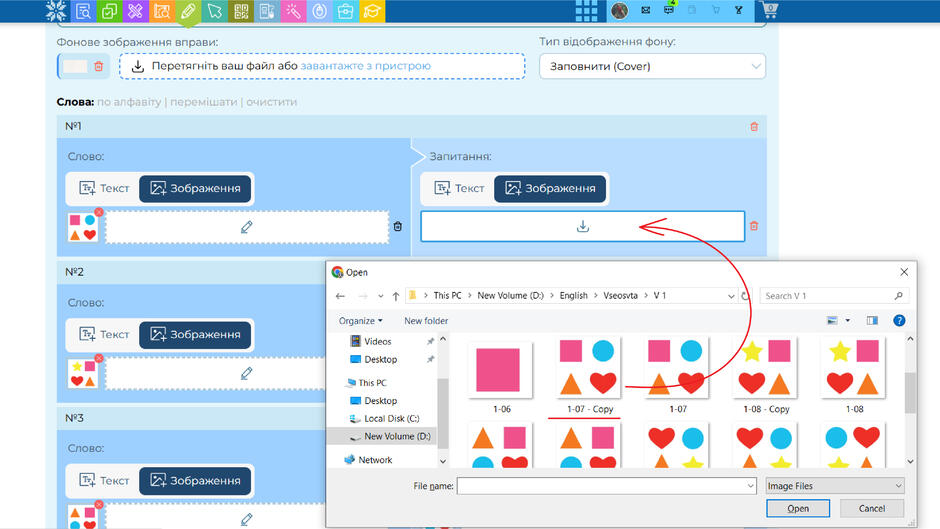Screen dimensions: 940x529
Task: Open the QR code icon in top bar
Action: 241,11
